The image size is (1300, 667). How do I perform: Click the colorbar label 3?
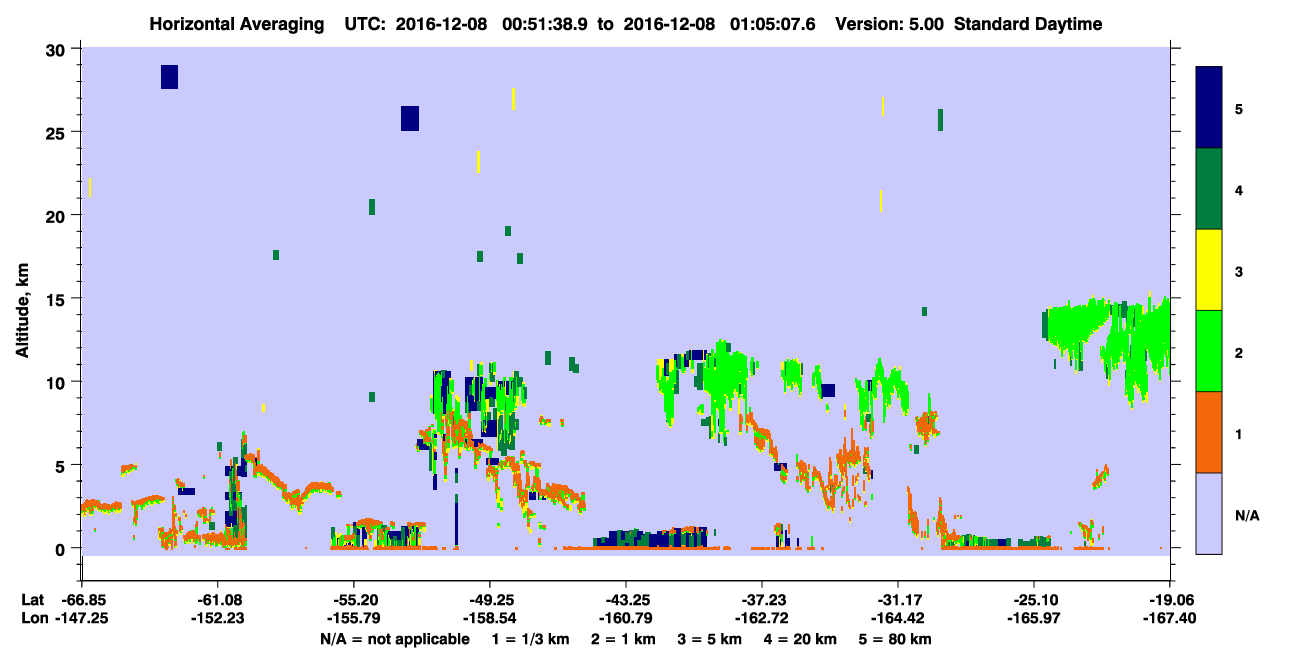(x=1239, y=270)
